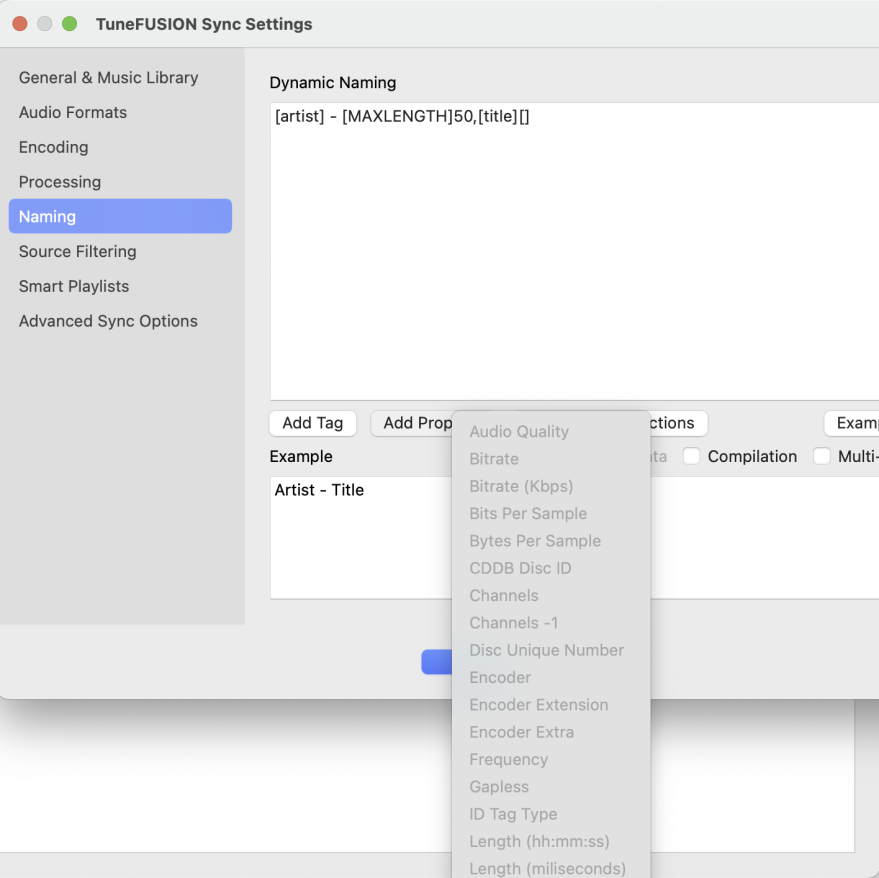Toggle the Multi- checkbox

tap(822, 456)
